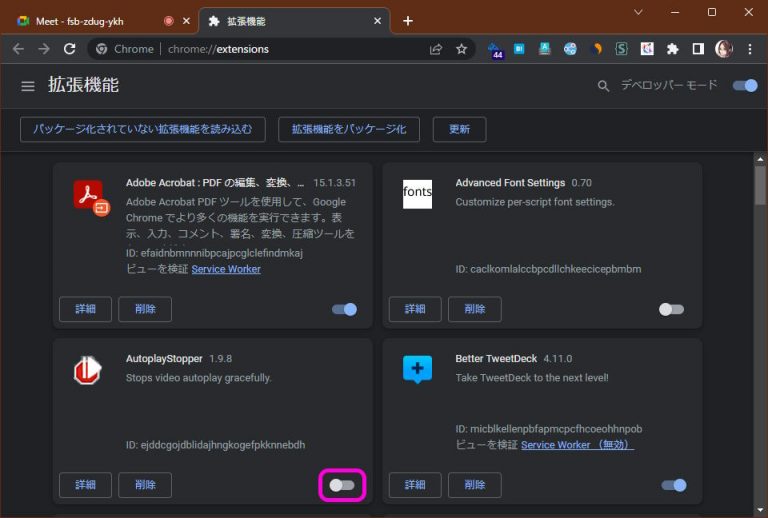Click the site info icon next to Chrome

point(101,49)
